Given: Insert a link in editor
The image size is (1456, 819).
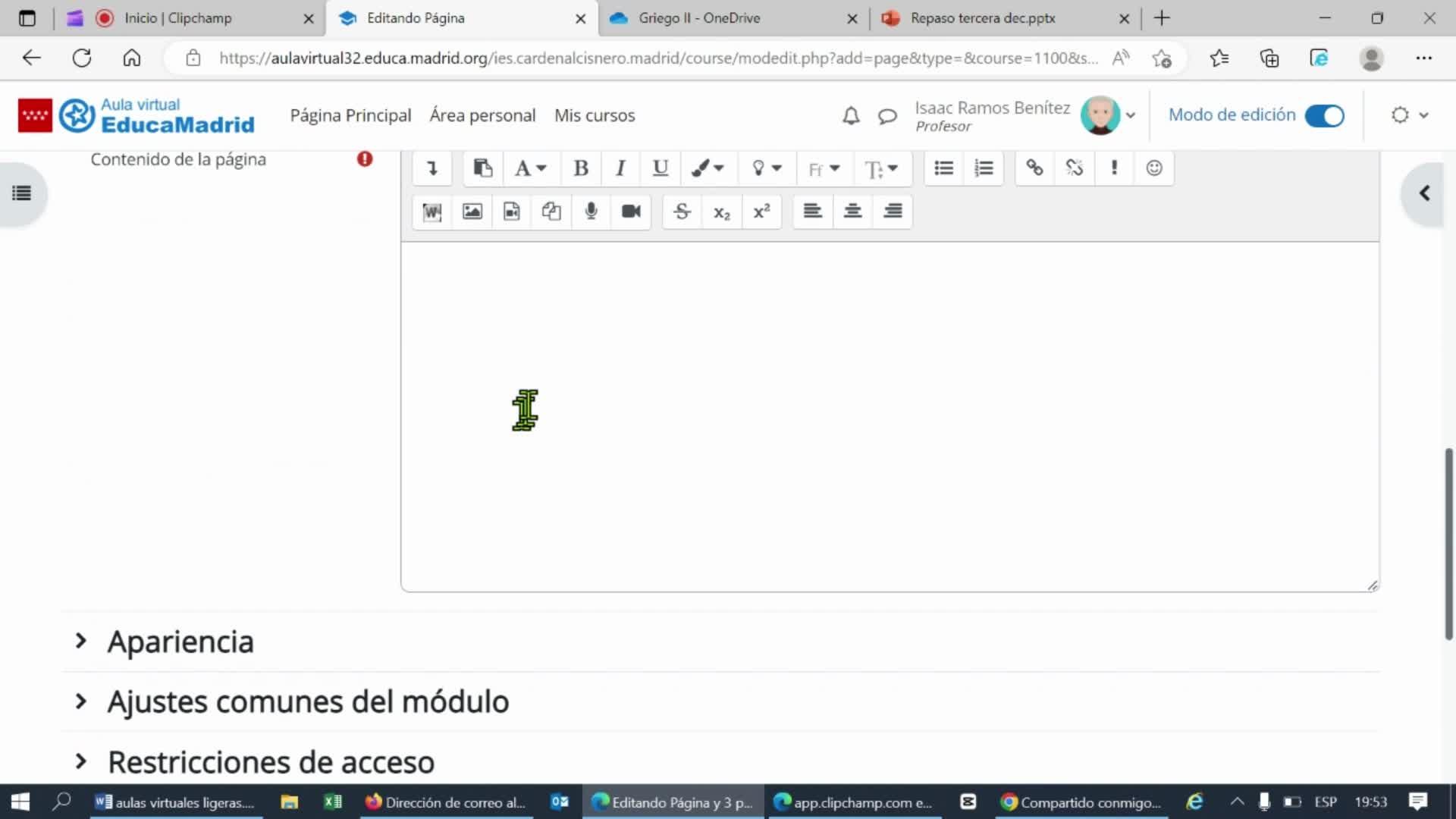Looking at the screenshot, I should (1034, 168).
